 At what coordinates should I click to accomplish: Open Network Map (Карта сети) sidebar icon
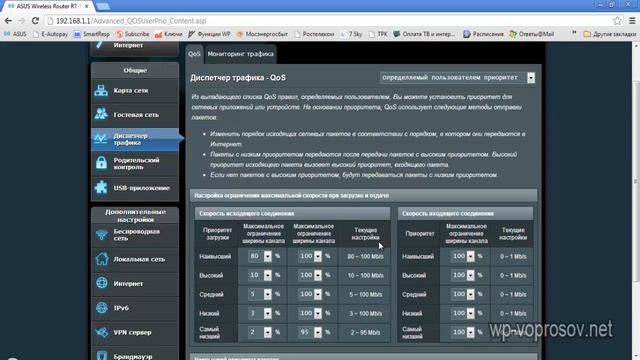tap(101, 90)
